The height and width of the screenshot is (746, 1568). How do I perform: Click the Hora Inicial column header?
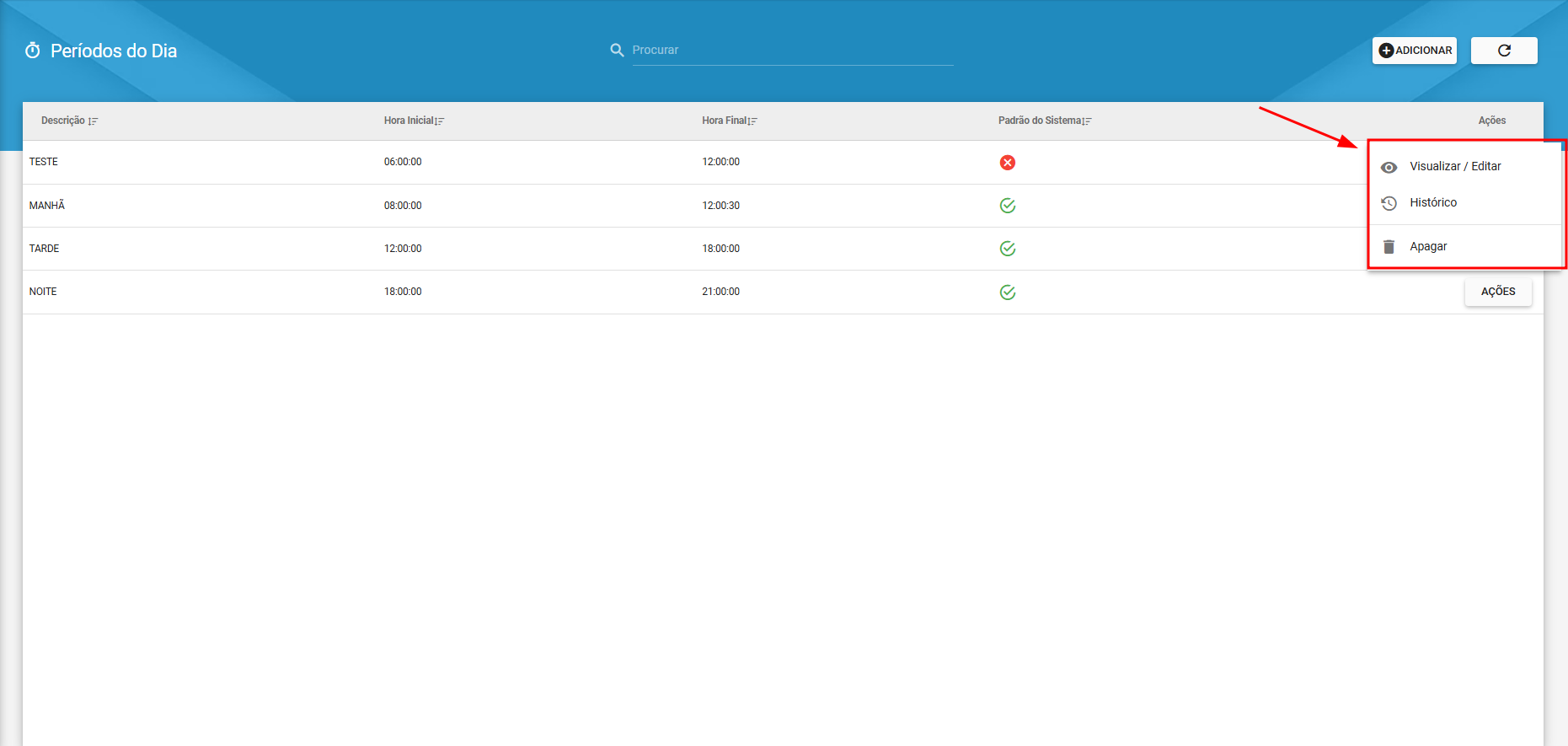point(409,121)
